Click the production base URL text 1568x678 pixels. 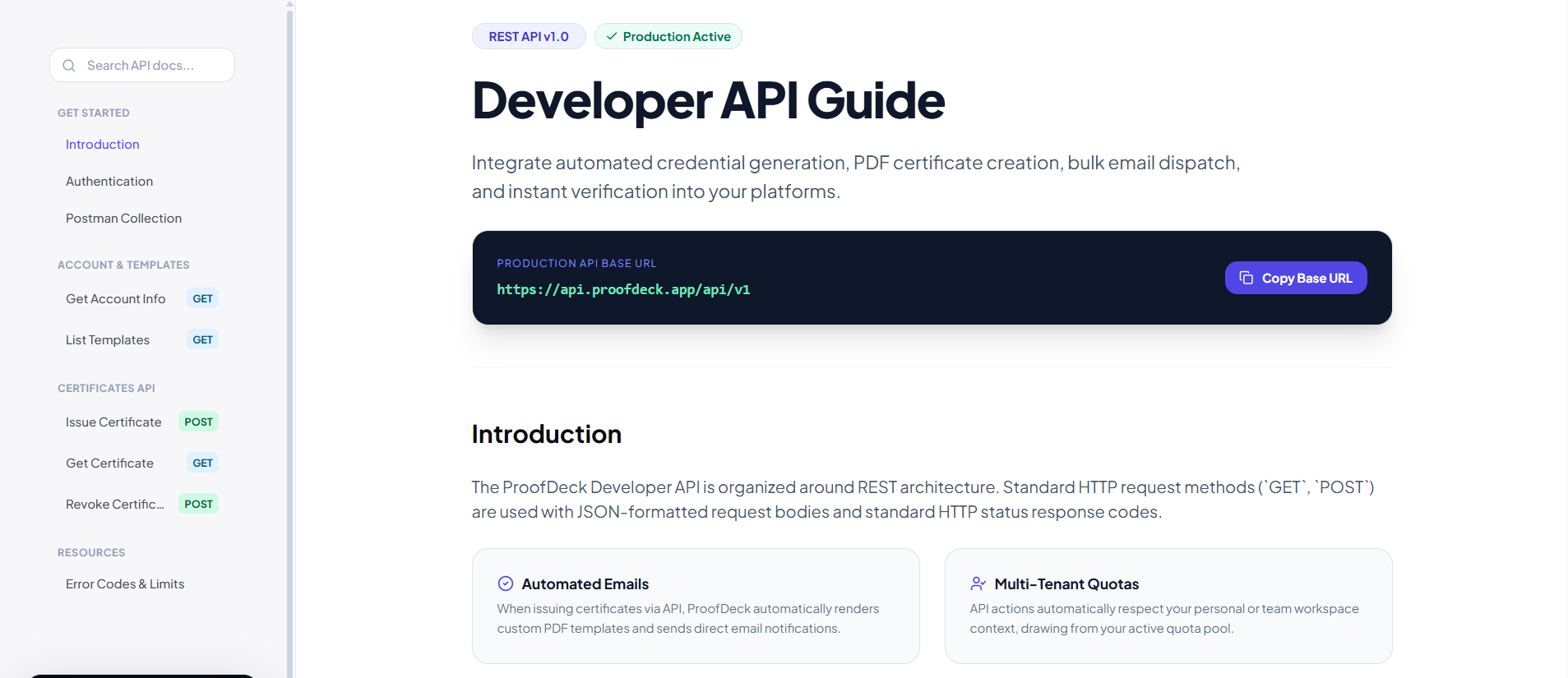[x=623, y=289]
